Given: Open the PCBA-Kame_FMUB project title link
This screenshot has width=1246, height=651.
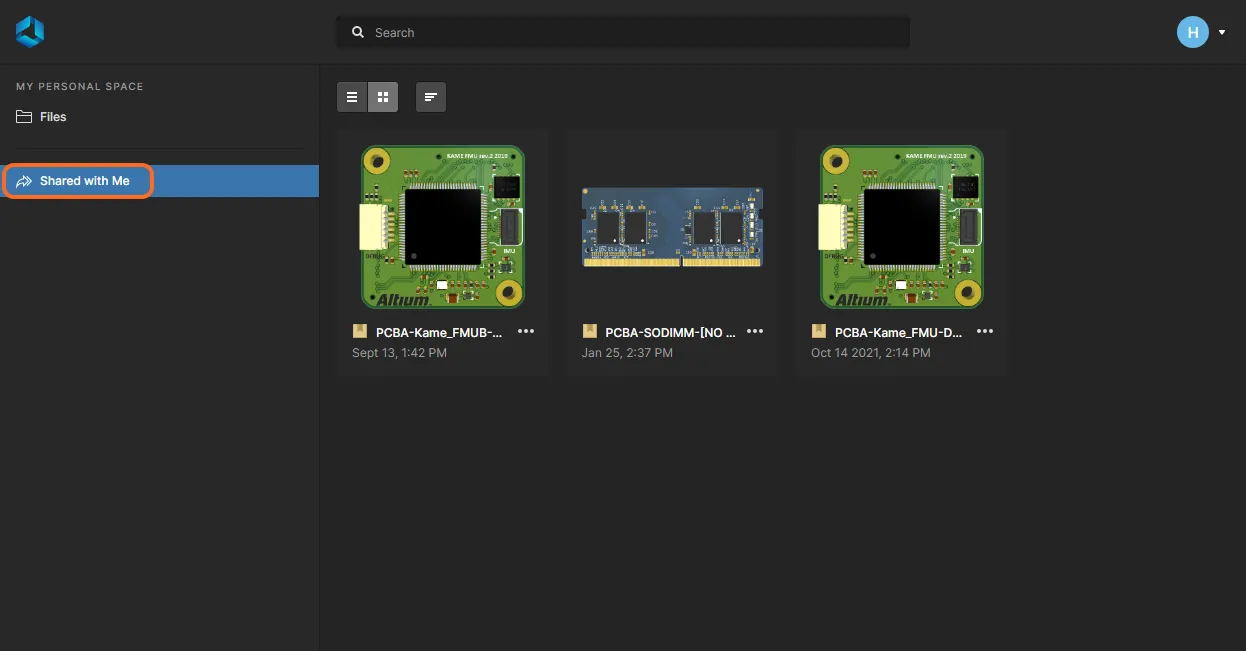Looking at the screenshot, I should click(438, 332).
